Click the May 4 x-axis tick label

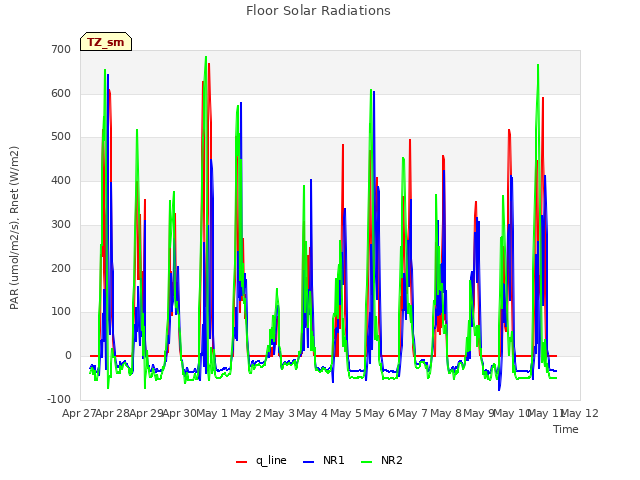[x=312, y=413]
